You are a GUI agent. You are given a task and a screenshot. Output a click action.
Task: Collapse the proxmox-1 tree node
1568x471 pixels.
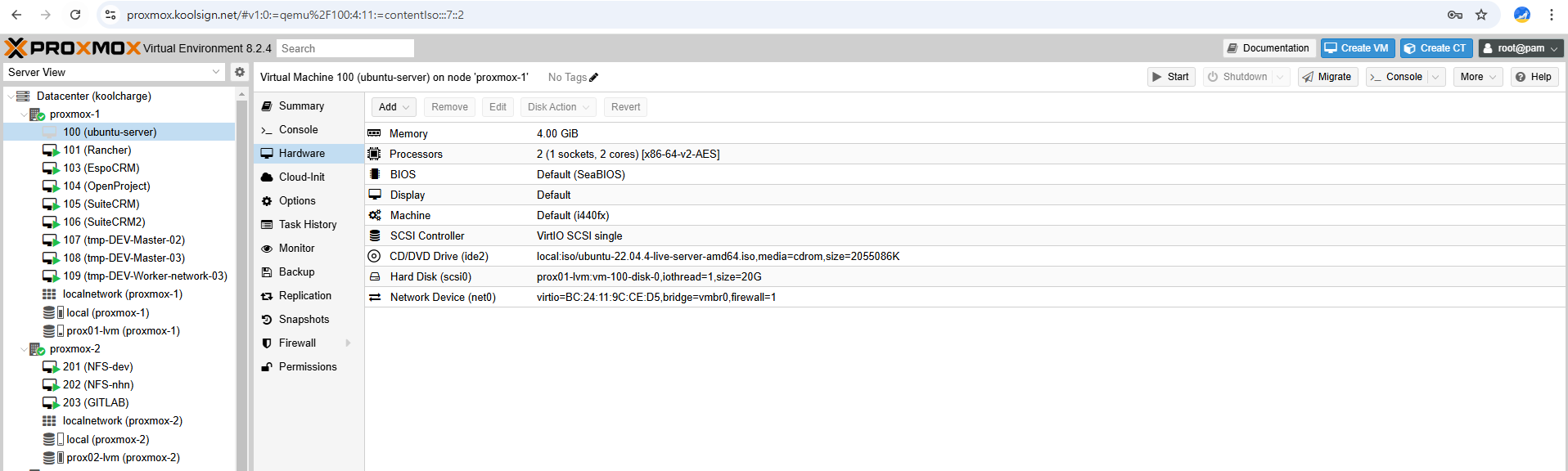23,114
